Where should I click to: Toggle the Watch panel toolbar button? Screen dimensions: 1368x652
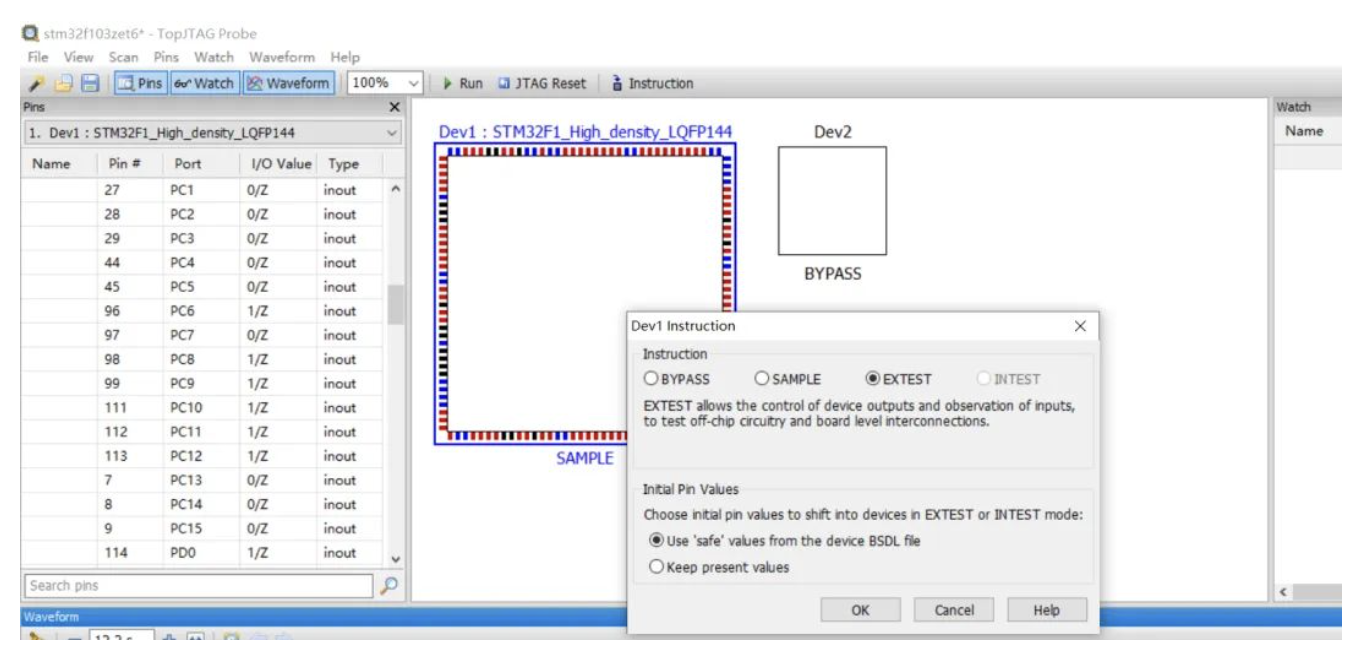[203, 84]
